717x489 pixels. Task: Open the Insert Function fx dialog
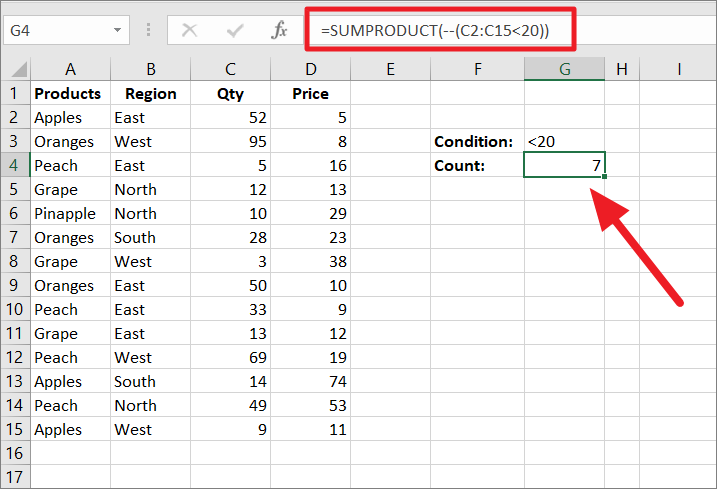point(279,31)
